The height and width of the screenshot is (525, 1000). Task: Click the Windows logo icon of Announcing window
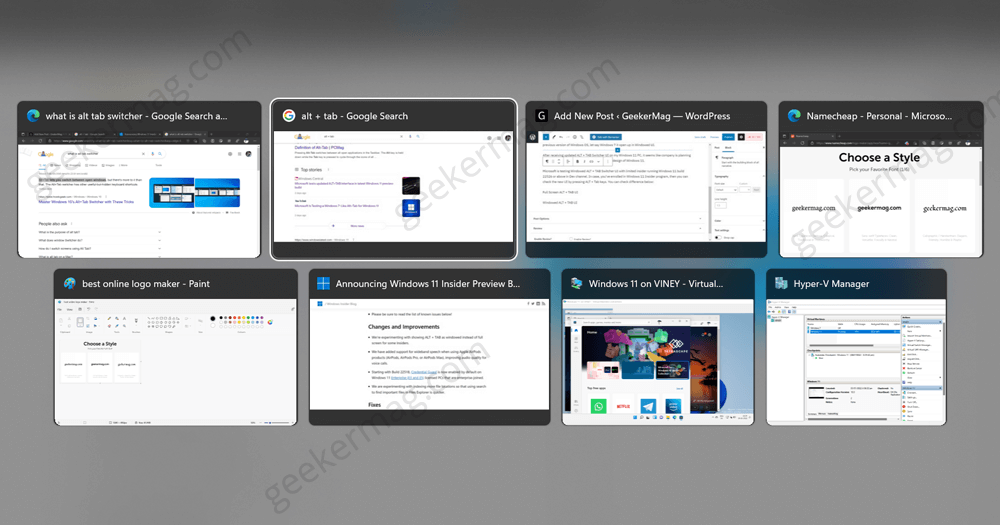(x=323, y=283)
